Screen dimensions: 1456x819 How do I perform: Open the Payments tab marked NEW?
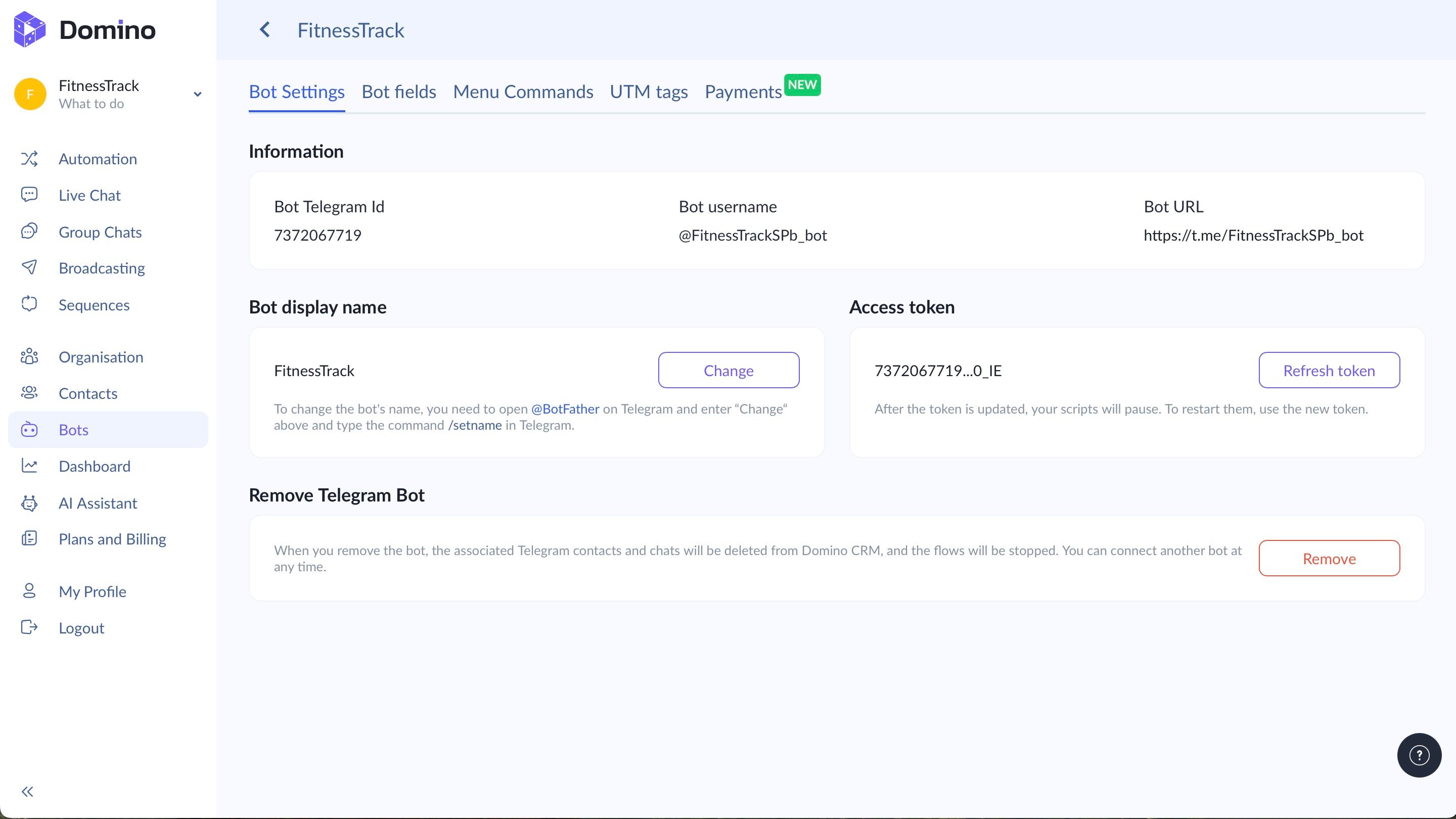pyautogui.click(x=743, y=92)
